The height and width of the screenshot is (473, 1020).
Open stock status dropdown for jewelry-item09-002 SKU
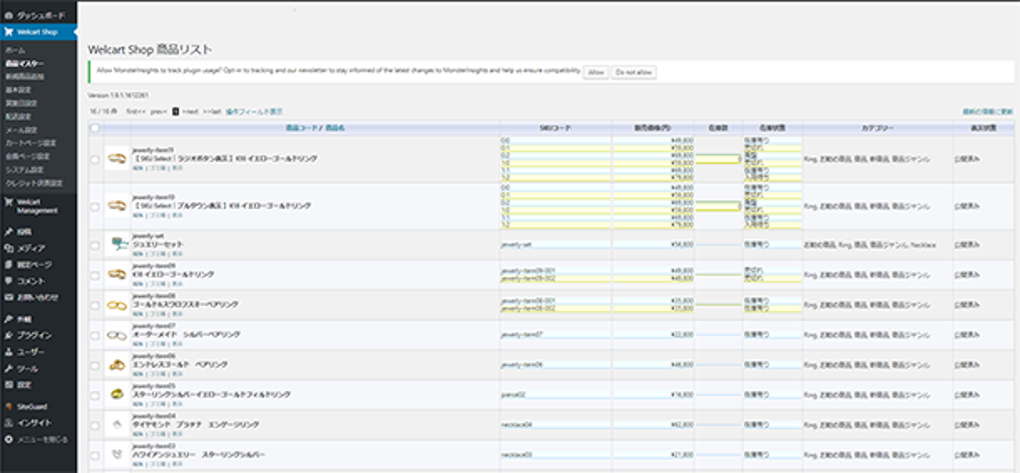click(x=772, y=278)
